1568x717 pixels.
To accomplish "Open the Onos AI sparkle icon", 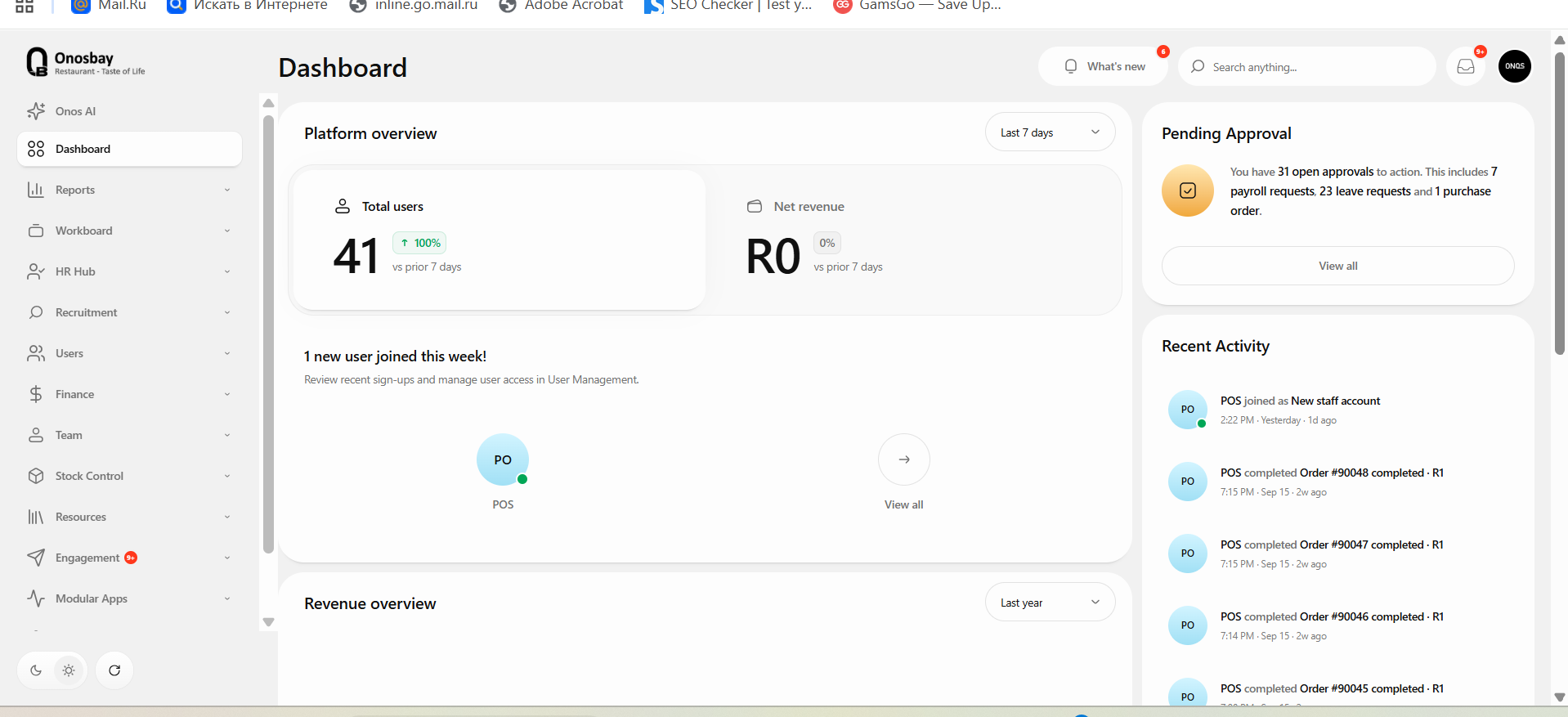I will click(x=36, y=111).
